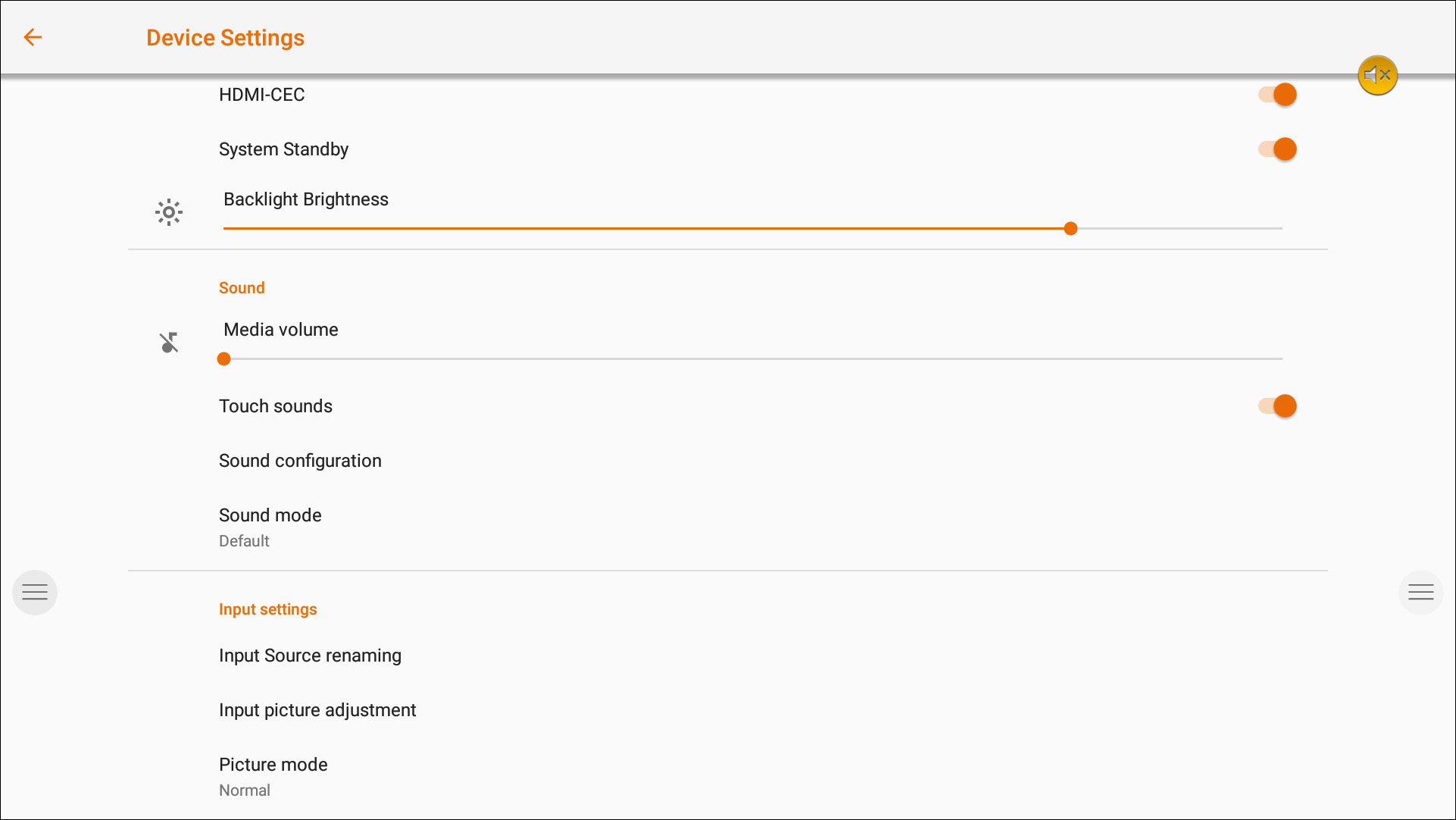
Task: Click the back arrow icon
Action: (33, 37)
